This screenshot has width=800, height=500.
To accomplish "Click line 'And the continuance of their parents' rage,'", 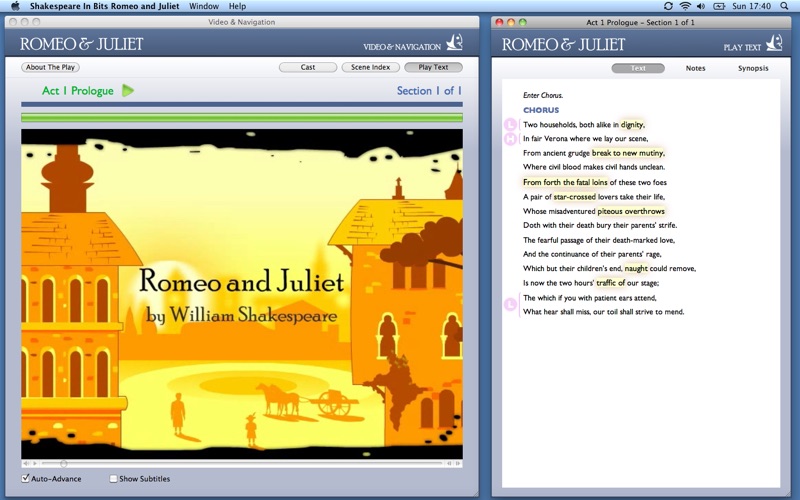I will click(x=592, y=254).
